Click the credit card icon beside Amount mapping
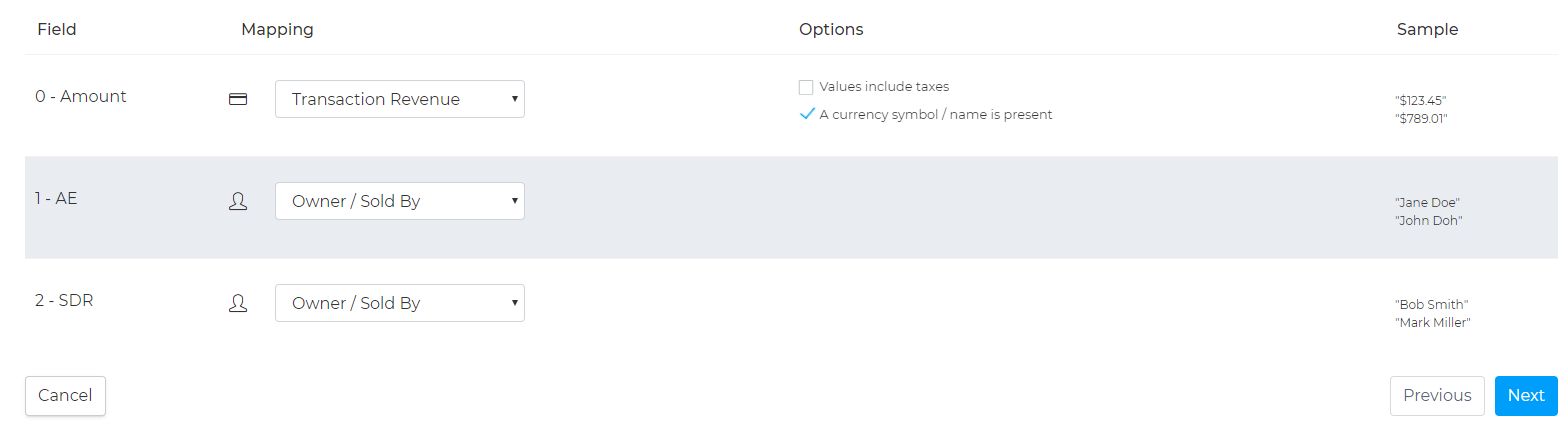 pyautogui.click(x=238, y=99)
